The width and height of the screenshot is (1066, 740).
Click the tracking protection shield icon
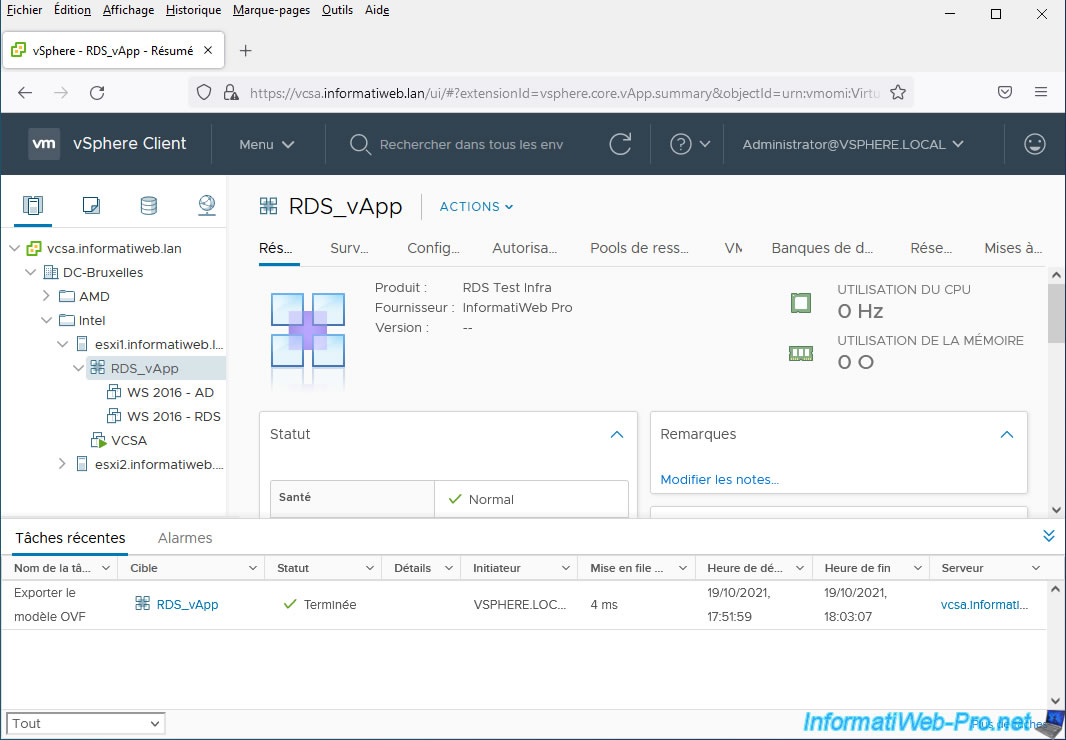click(204, 92)
